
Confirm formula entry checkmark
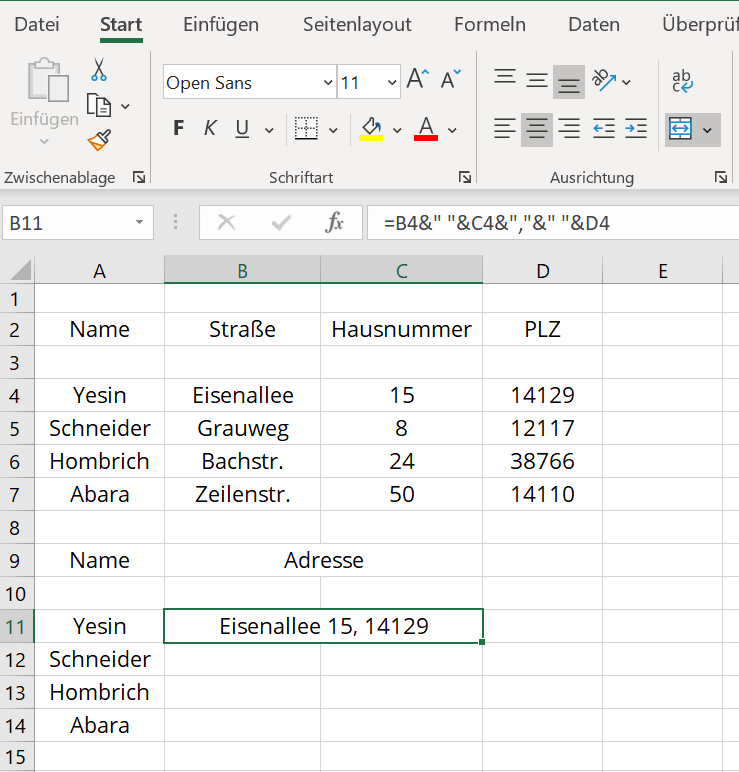click(x=281, y=223)
